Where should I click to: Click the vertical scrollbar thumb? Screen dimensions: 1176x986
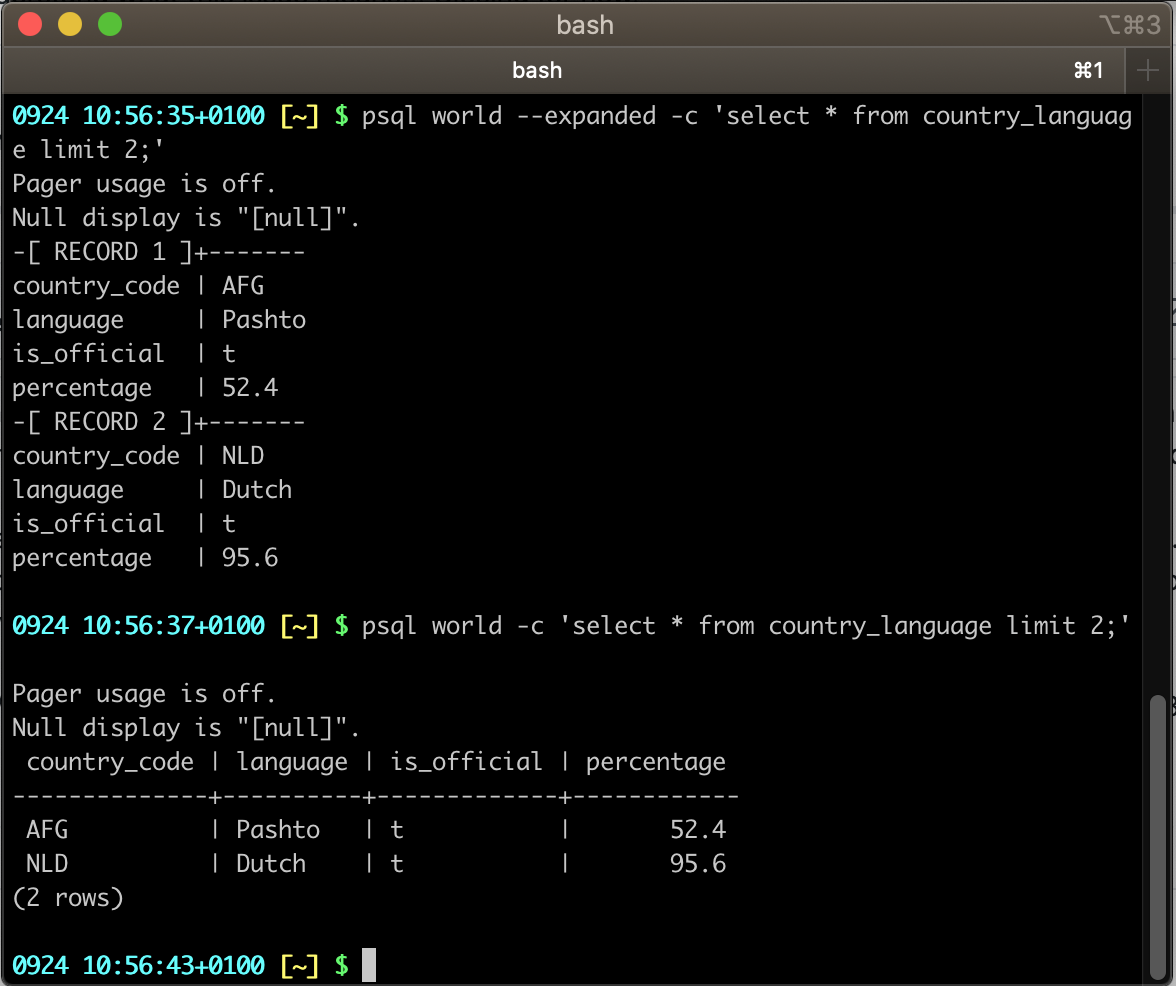pyautogui.click(x=1159, y=836)
